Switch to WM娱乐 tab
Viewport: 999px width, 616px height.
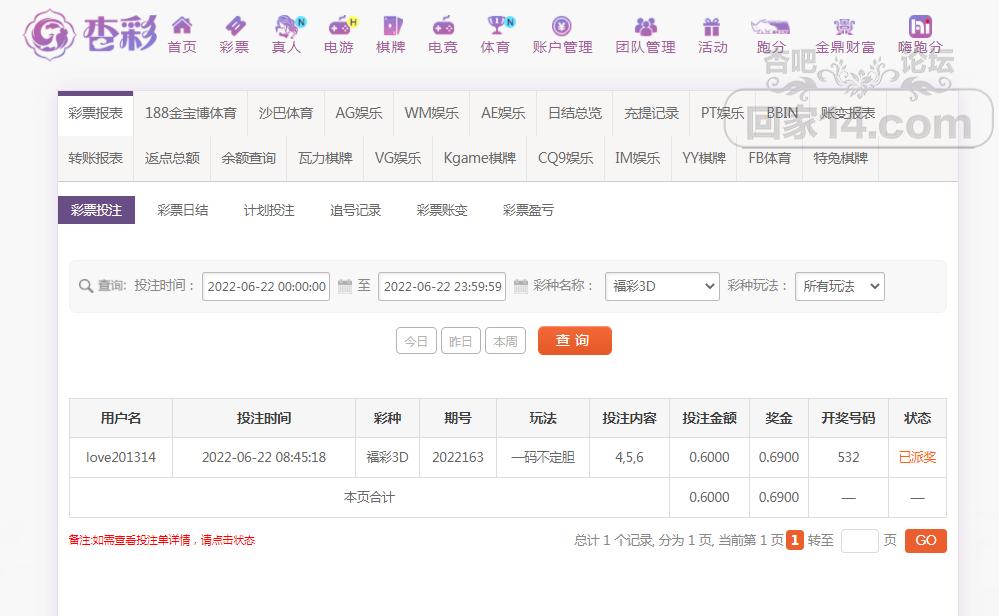[x=431, y=113]
